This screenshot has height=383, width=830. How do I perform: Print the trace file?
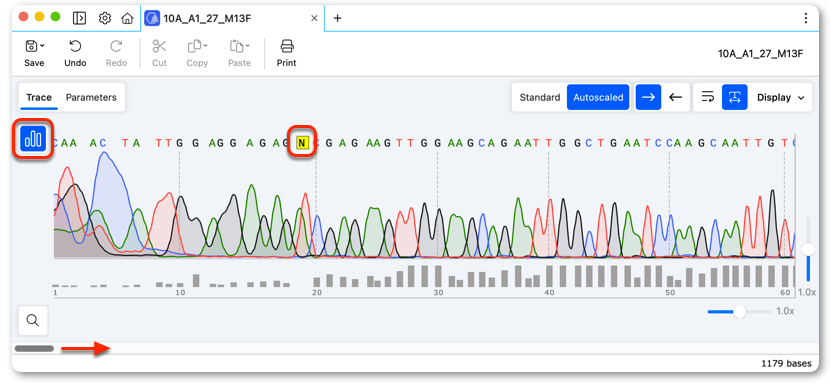tap(287, 53)
